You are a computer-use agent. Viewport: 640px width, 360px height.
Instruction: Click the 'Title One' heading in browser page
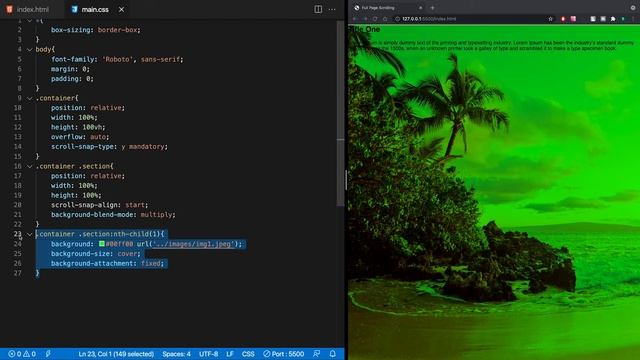pos(364,30)
